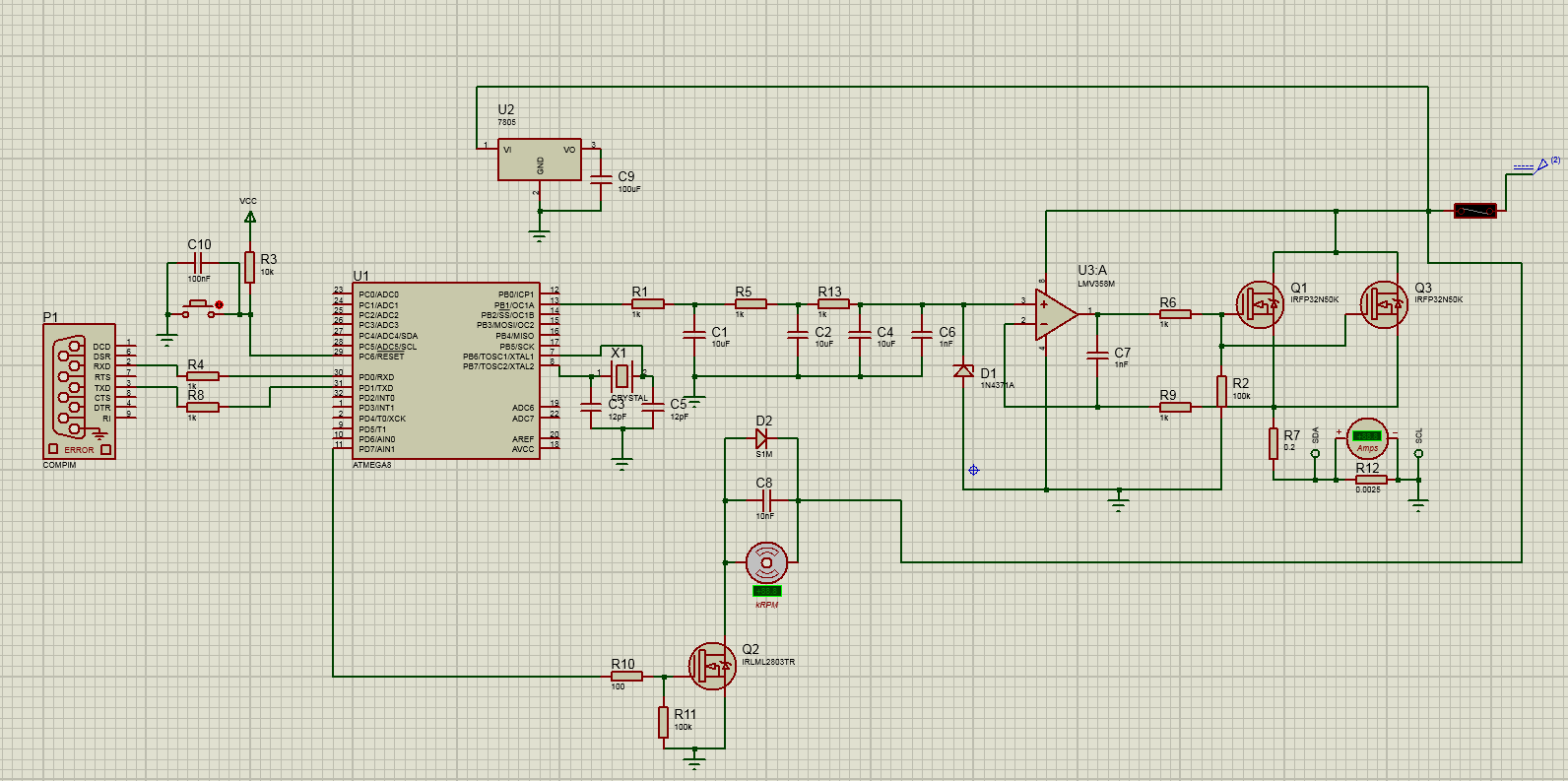Image resolution: width=1568 pixels, height=781 pixels.
Task: Click the C6 1nF capacitor
Action: (x=922, y=335)
